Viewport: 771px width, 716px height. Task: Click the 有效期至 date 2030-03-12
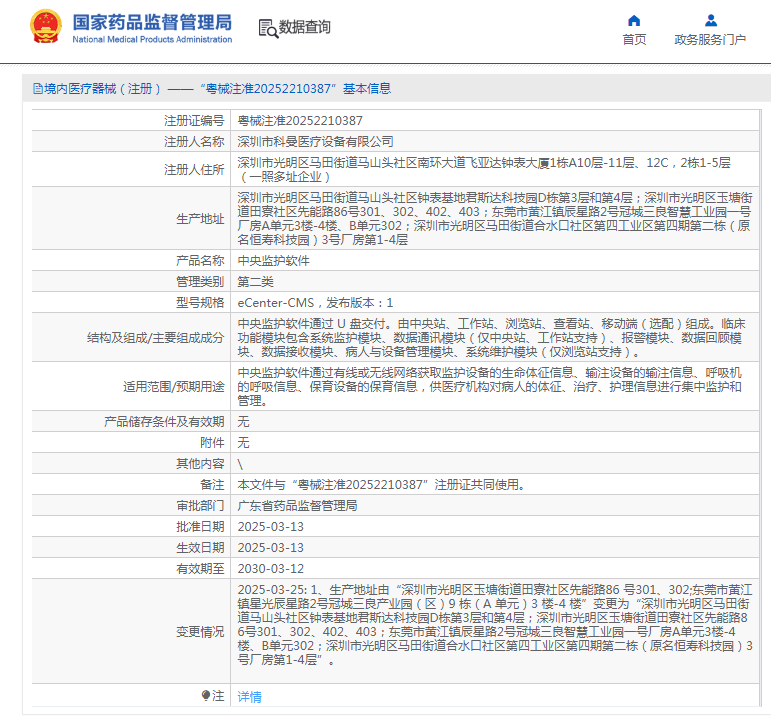[270, 568]
